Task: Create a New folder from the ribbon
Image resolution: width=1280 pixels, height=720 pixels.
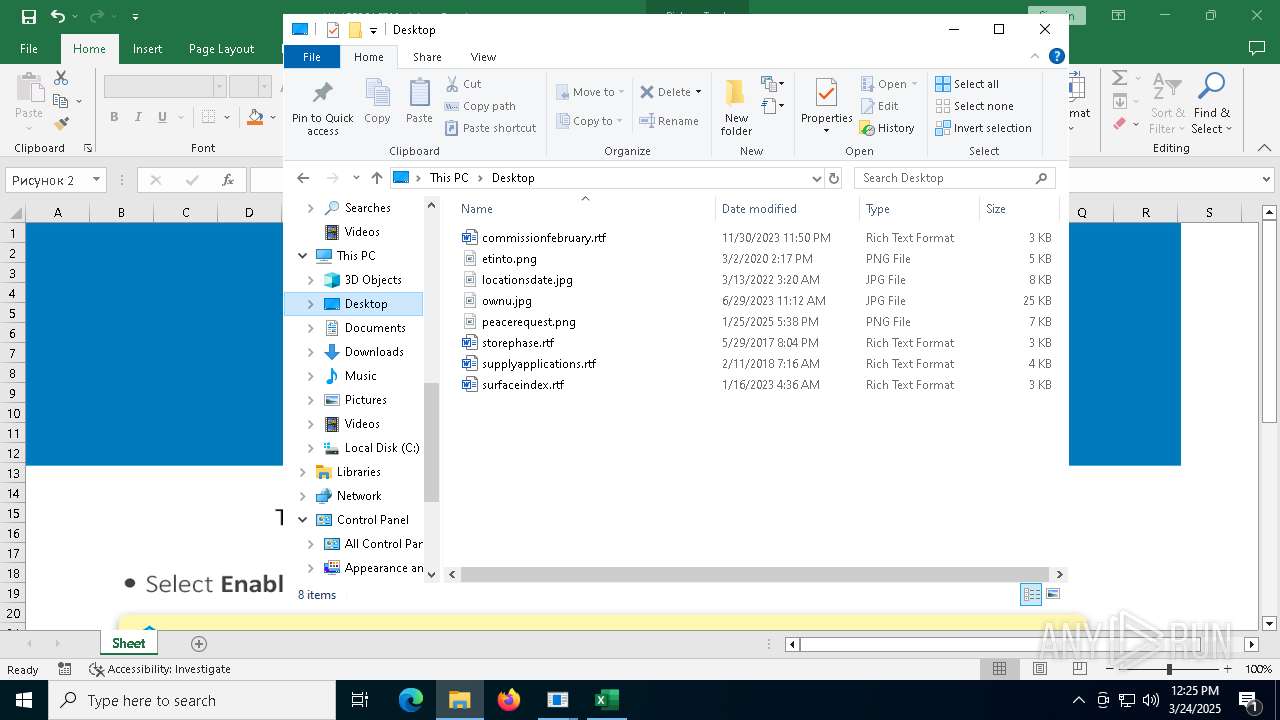Action: [736, 107]
